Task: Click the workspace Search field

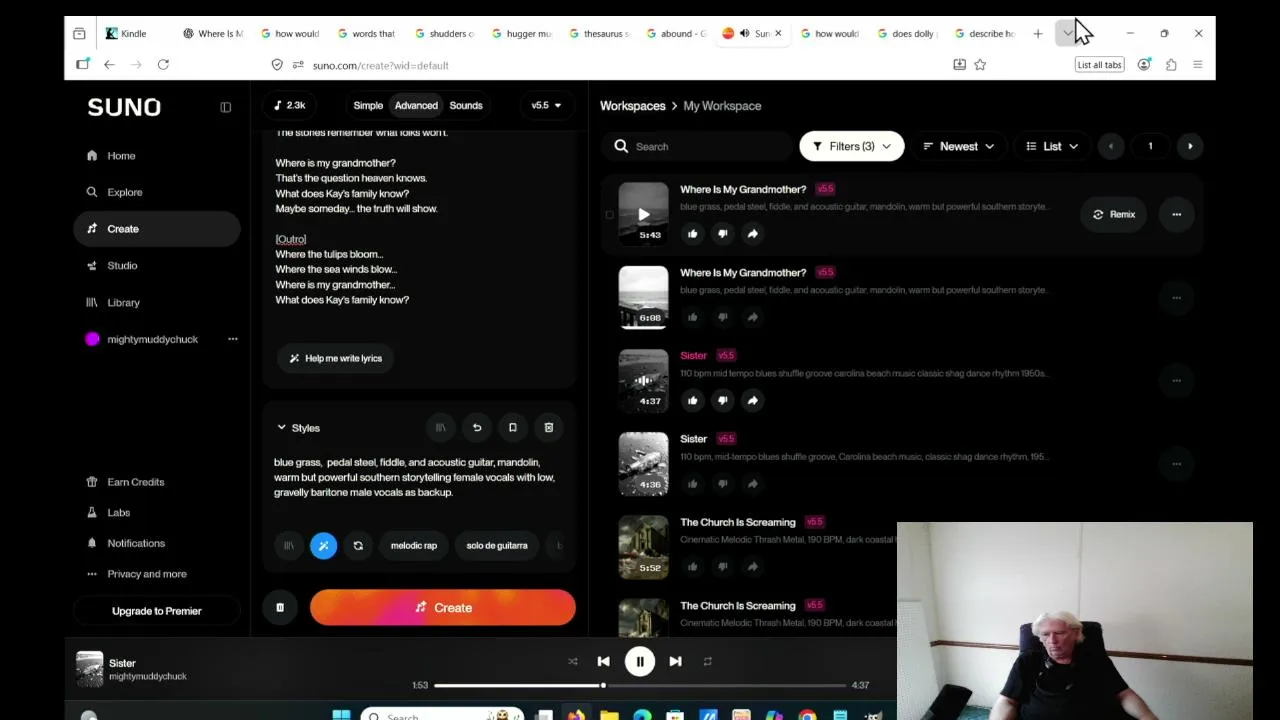Action: click(697, 147)
